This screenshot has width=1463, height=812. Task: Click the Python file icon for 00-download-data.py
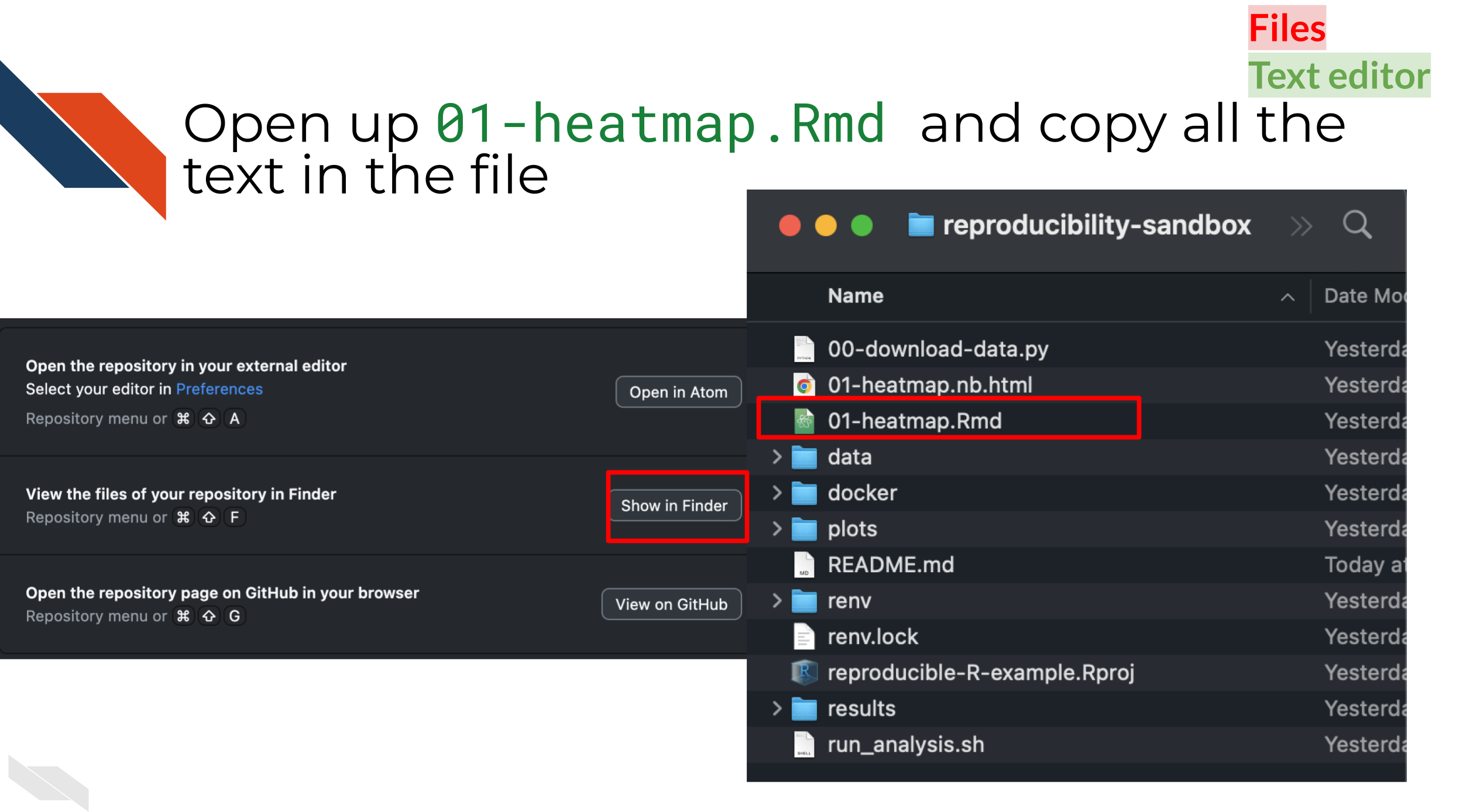(x=804, y=349)
